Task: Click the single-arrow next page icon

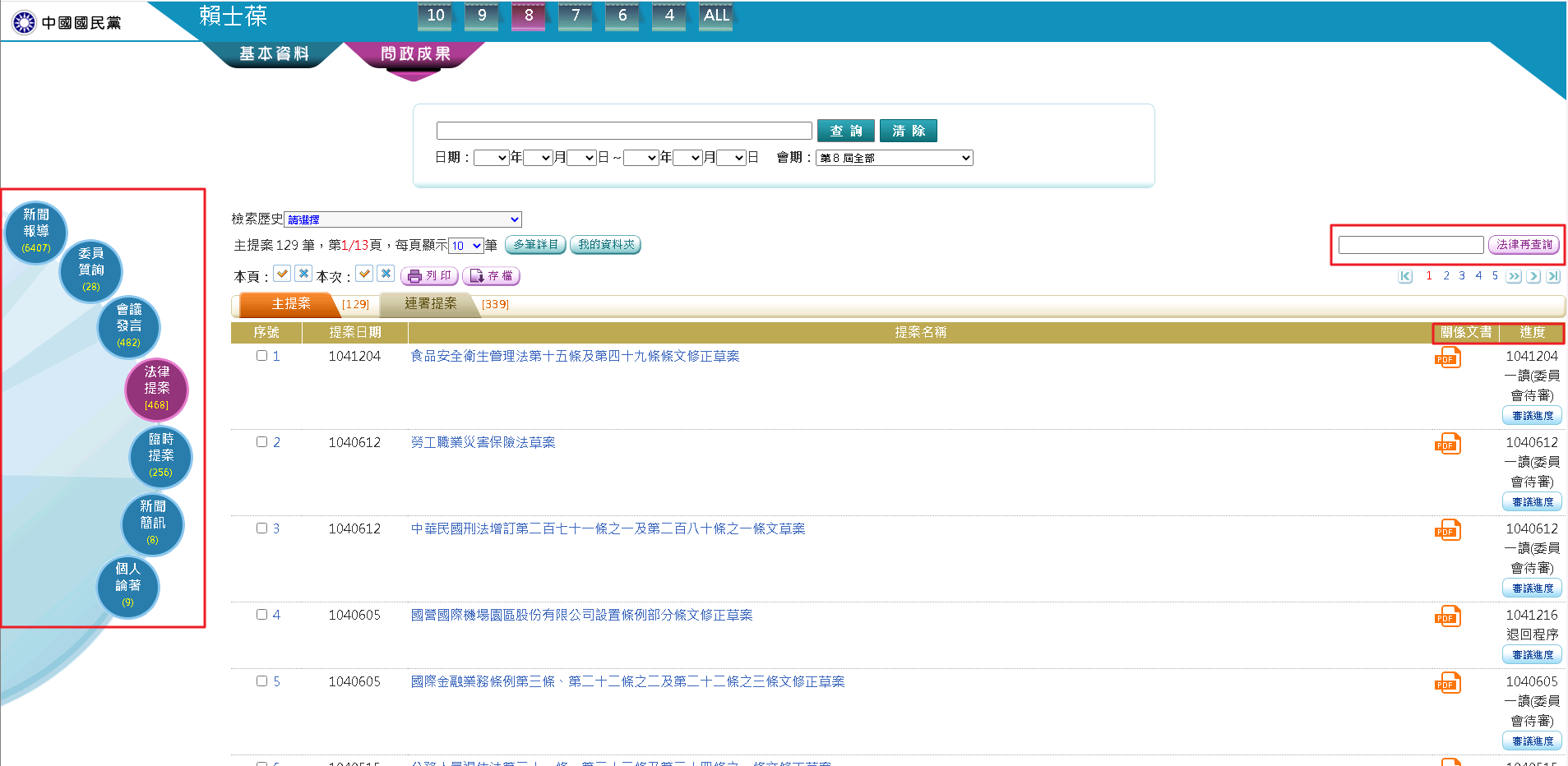Action: coord(1533,276)
